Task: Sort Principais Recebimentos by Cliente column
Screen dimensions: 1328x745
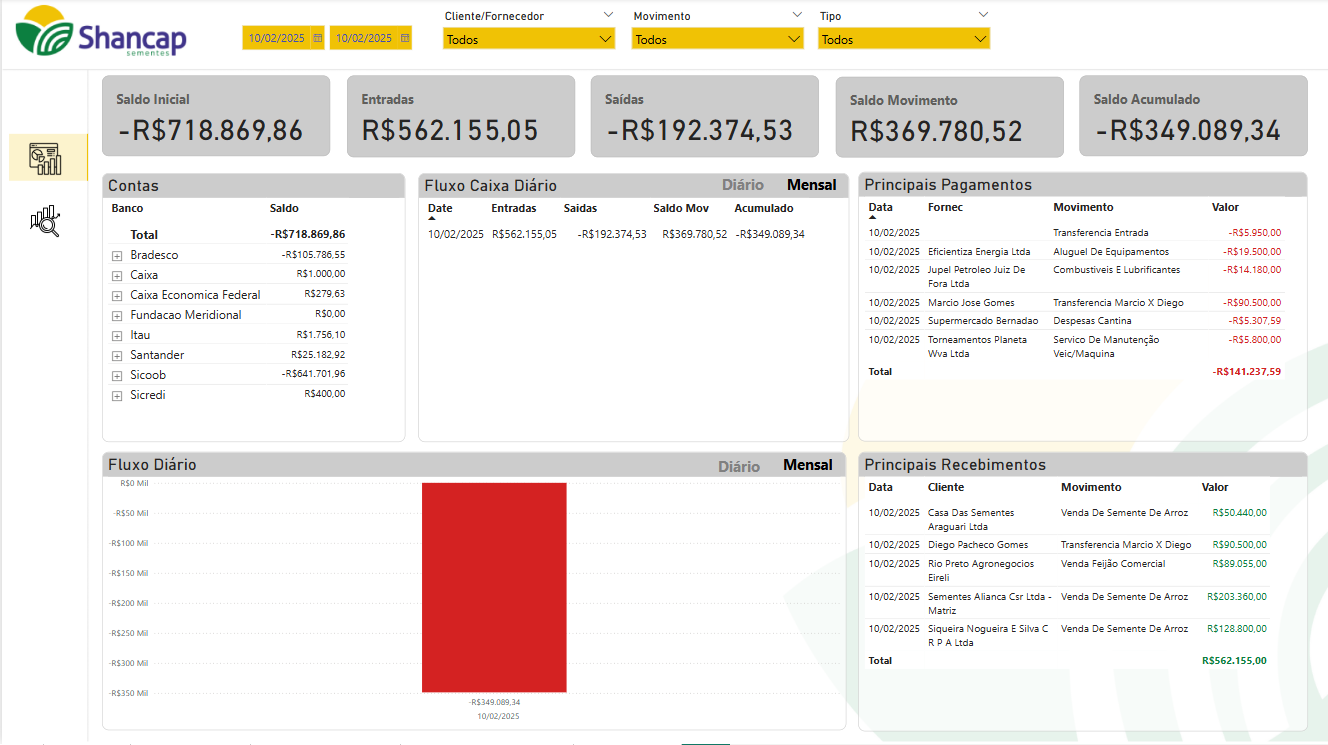Action: coord(946,488)
